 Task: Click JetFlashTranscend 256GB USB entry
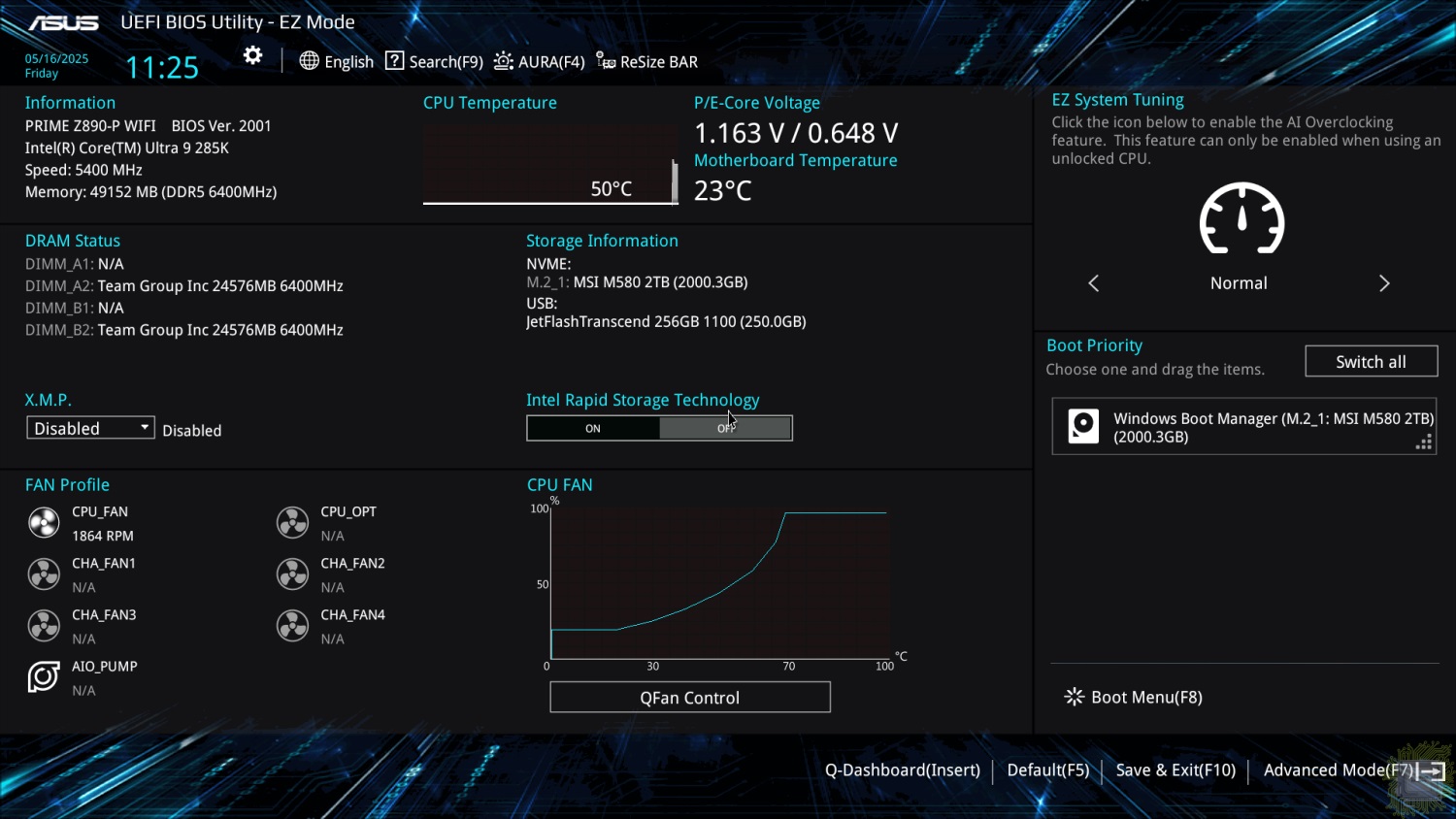tap(666, 321)
